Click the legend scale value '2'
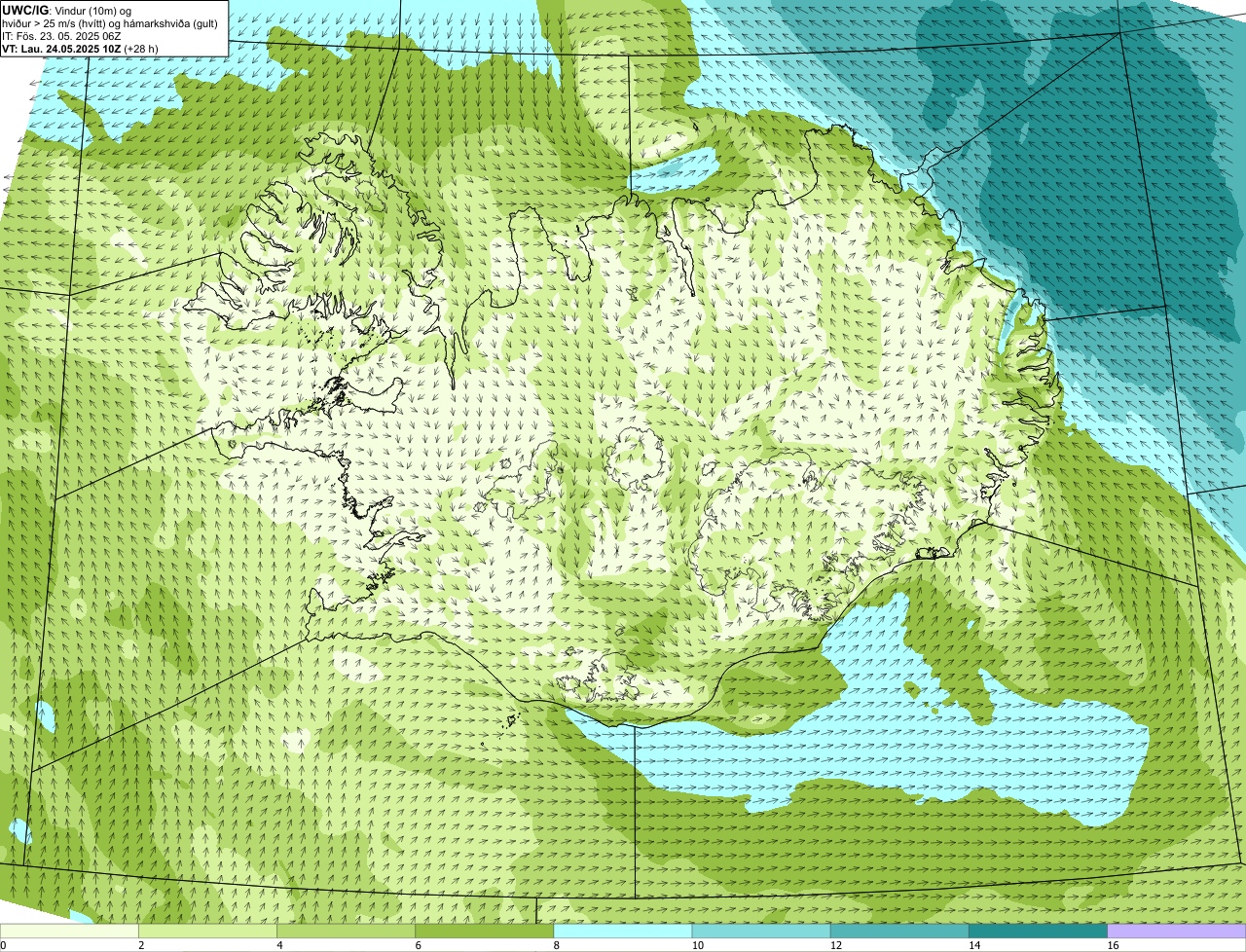The width and height of the screenshot is (1246, 952). coord(141,945)
